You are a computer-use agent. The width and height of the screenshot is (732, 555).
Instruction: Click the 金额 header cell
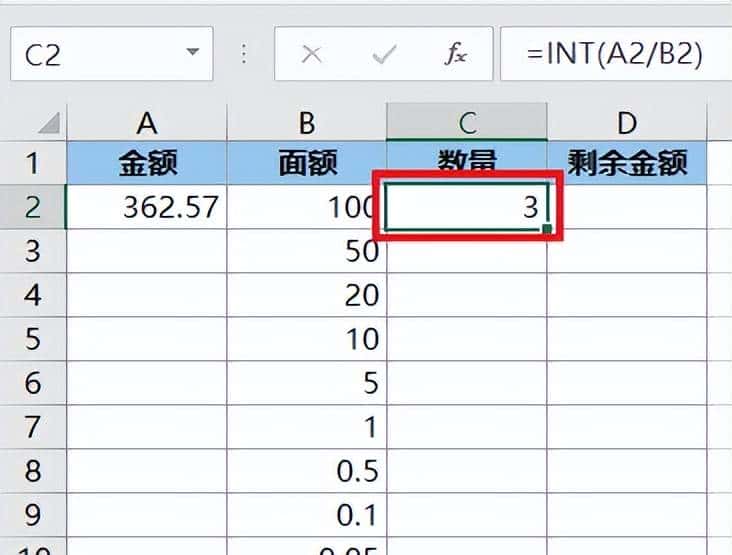click(147, 163)
